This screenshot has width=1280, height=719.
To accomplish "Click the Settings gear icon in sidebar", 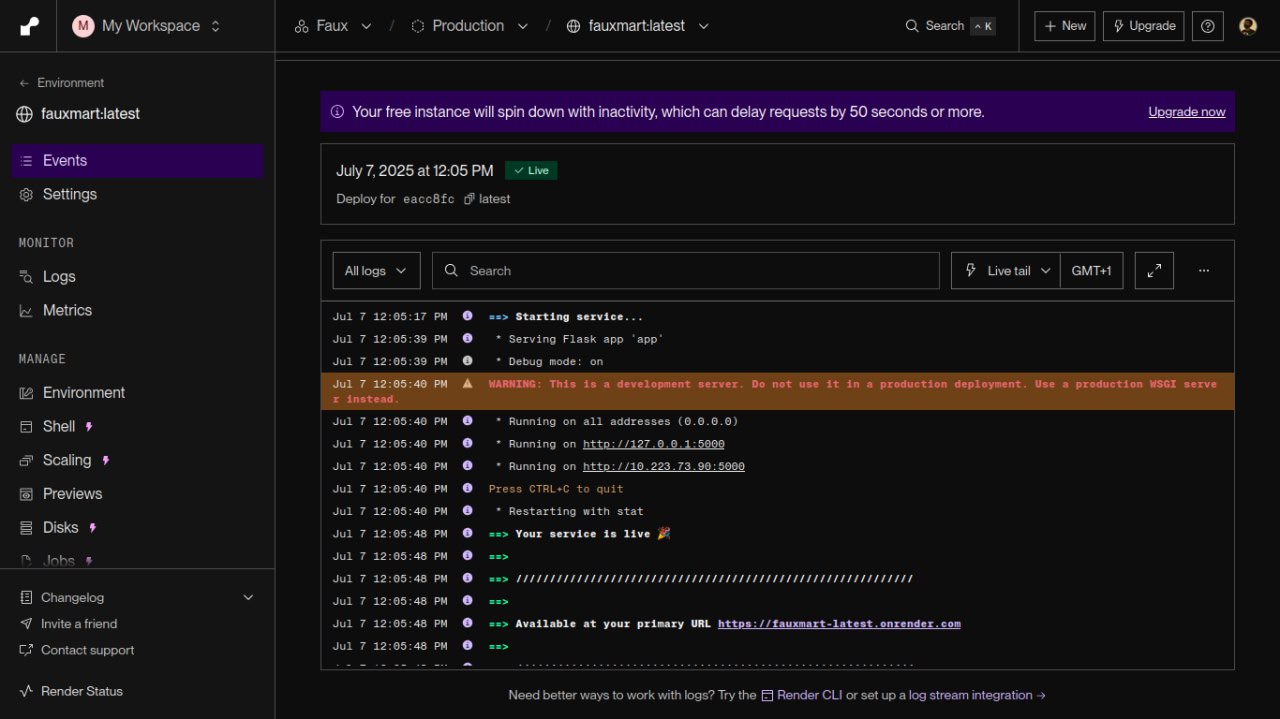I will pos(26,195).
